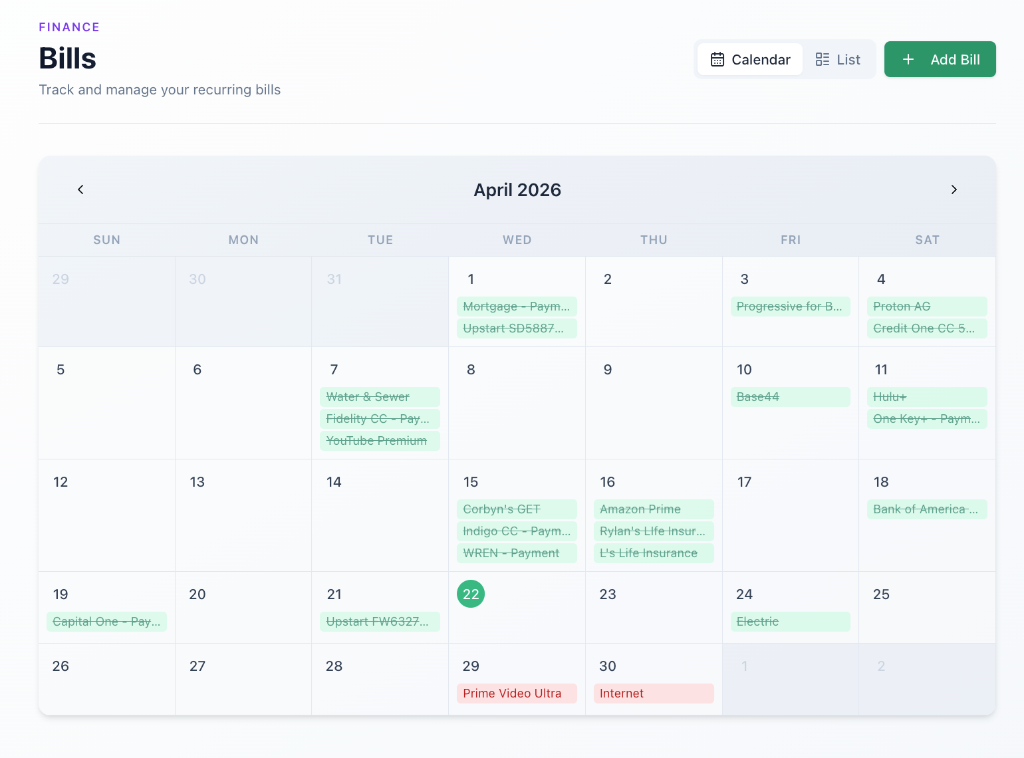Select the YouTube Premium bill
Viewport: 1024px width, 758px height.
click(380, 441)
